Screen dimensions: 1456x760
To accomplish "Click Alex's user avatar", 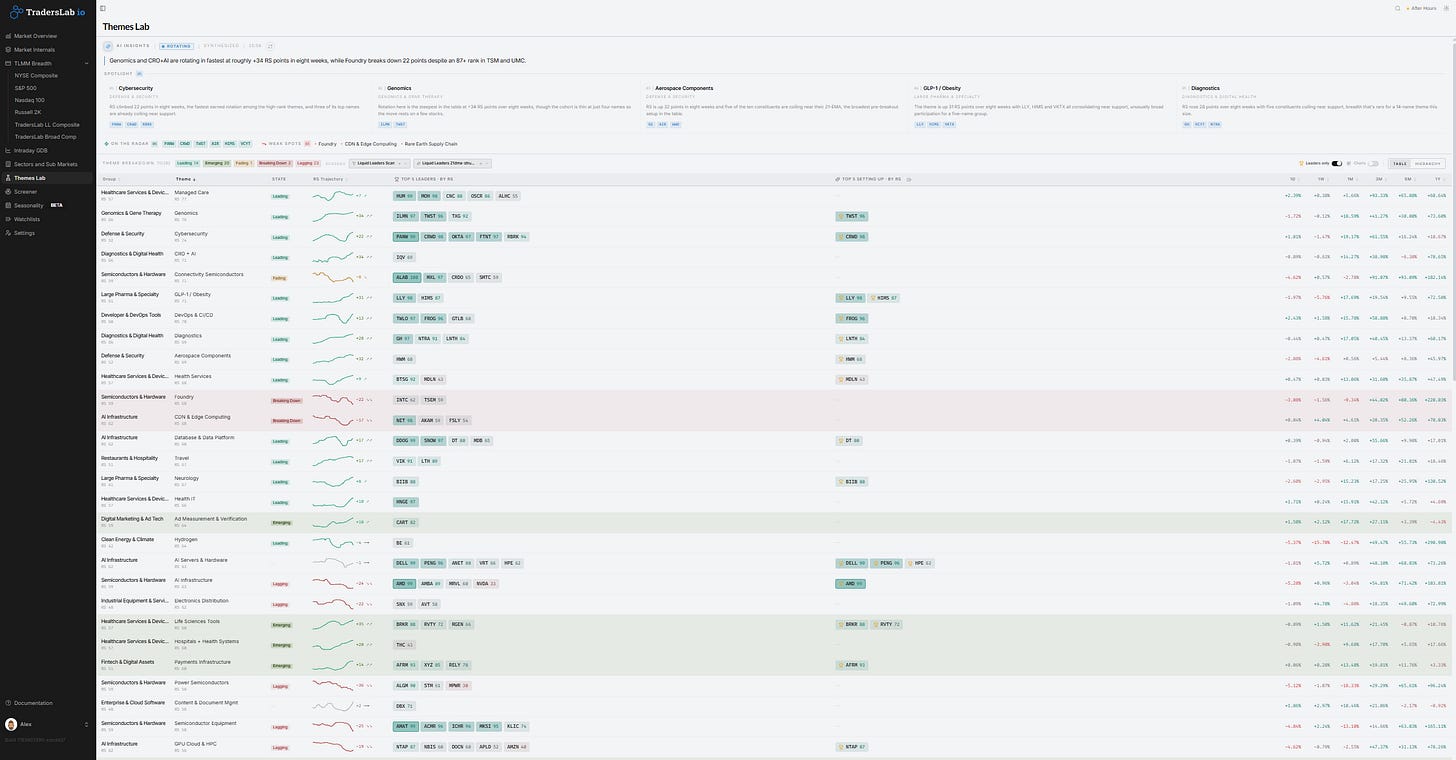I will (x=11, y=724).
